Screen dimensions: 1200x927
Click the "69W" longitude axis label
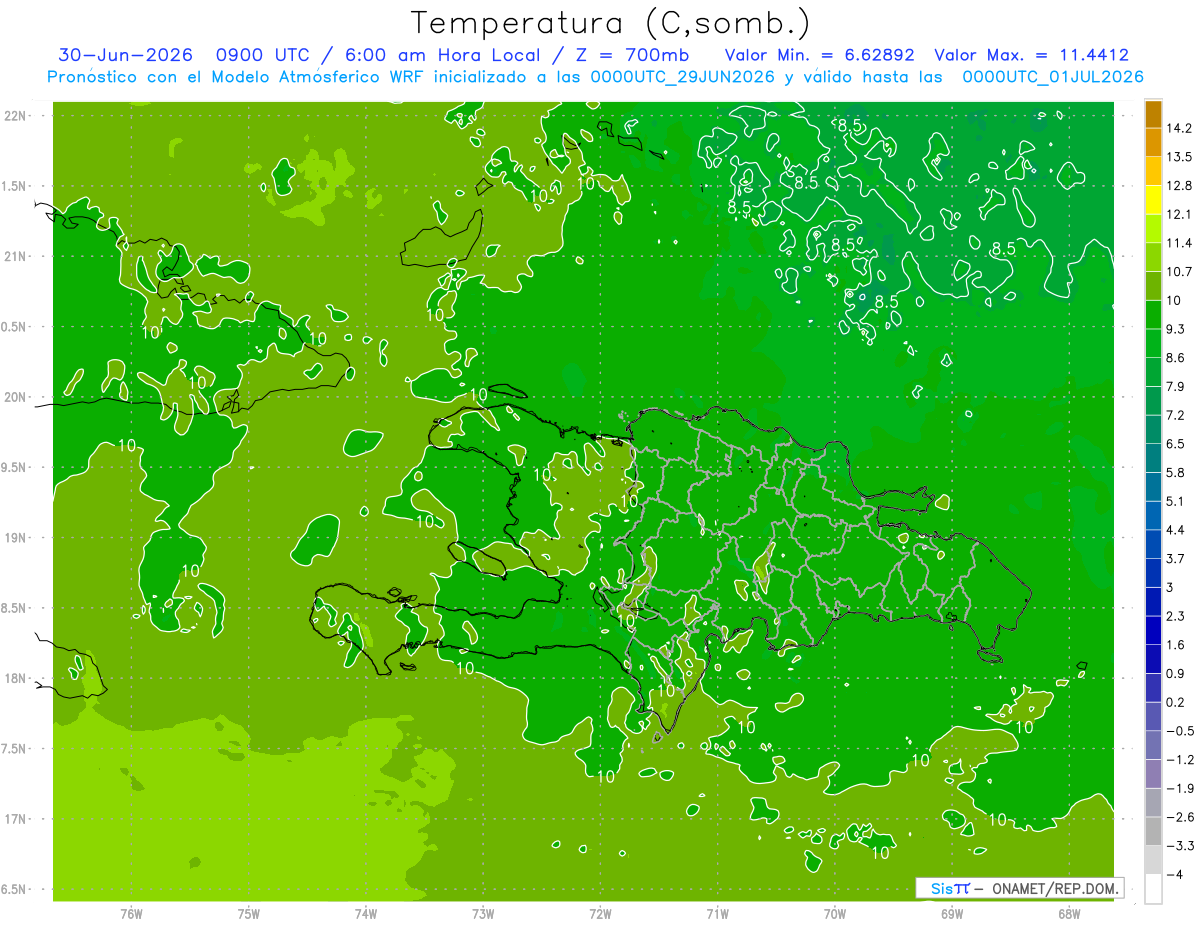952,914
